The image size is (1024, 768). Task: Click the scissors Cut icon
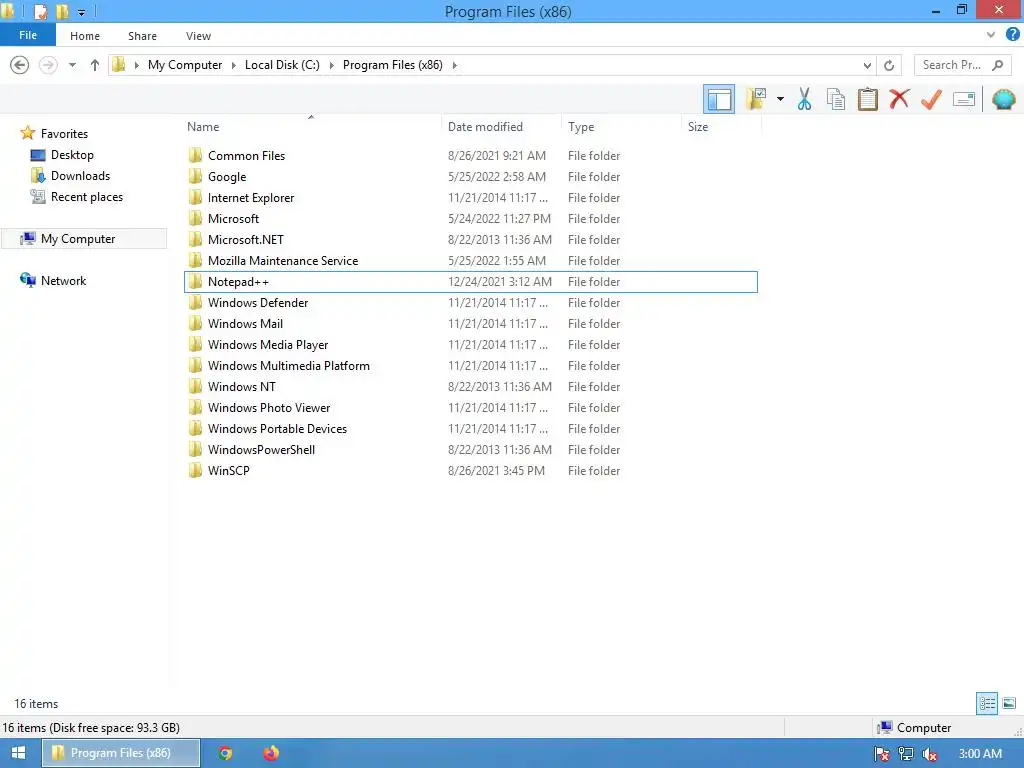click(x=804, y=99)
